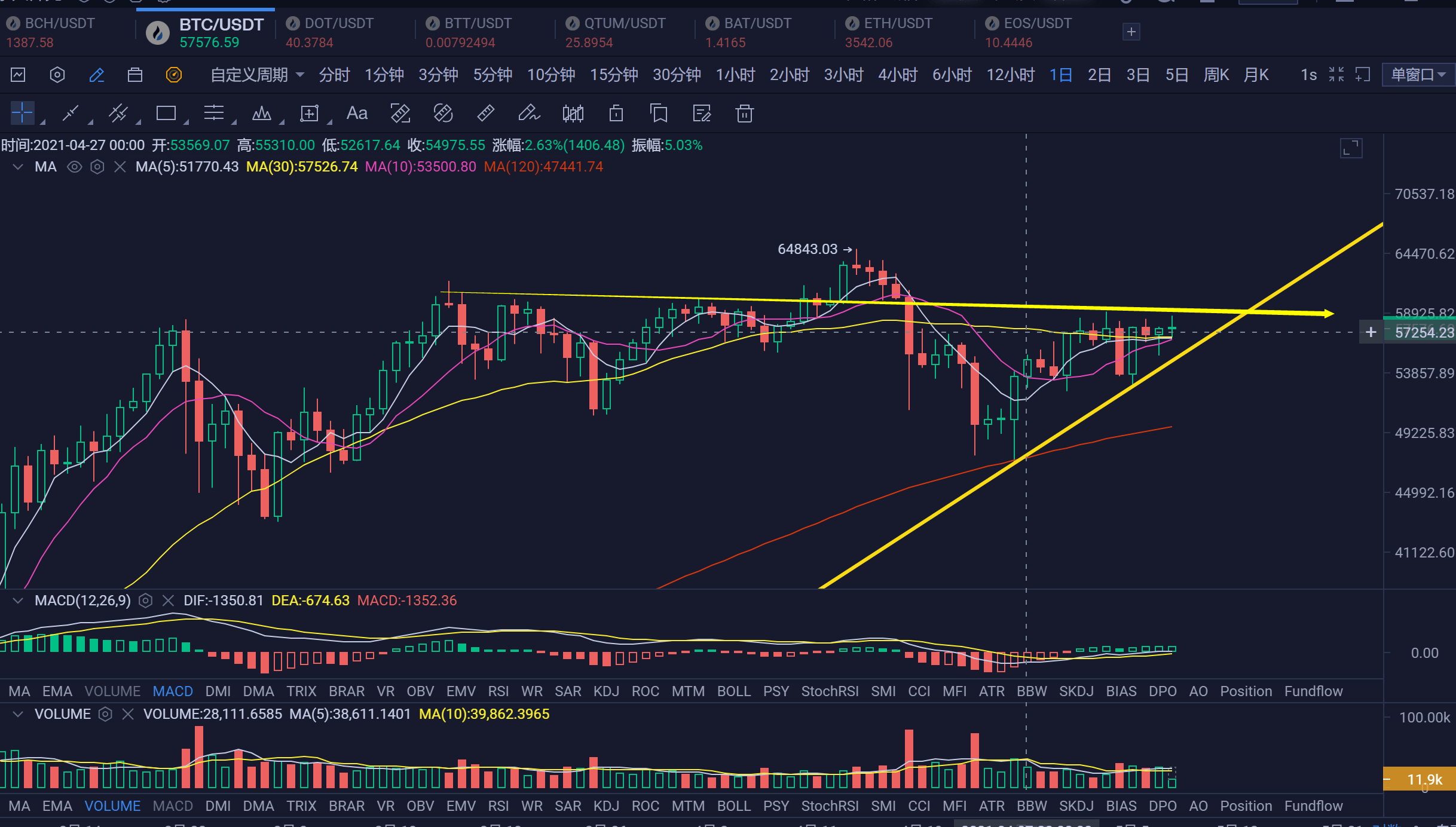This screenshot has width=1456, height=827.
Task: Select the measure box tool
Action: click(x=309, y=113)
